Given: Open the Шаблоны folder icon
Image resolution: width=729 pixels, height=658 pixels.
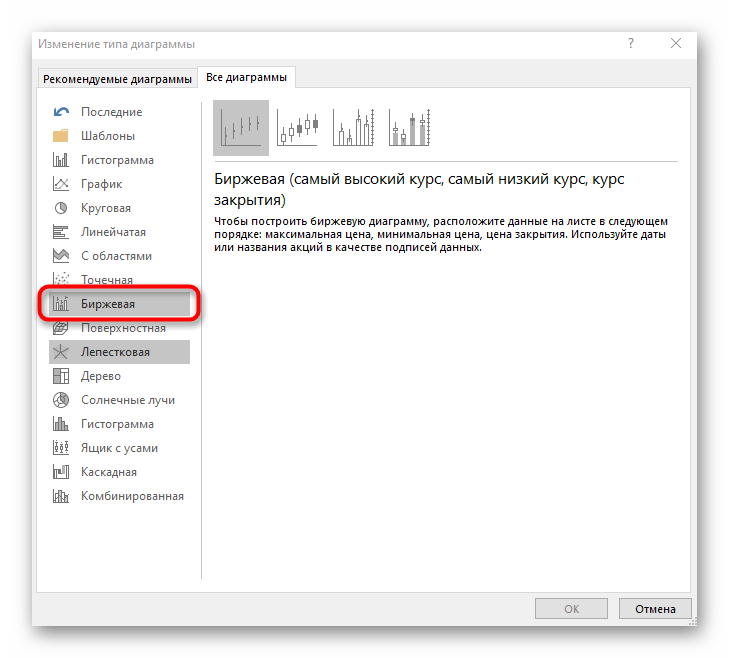Looking at the screenshot, I should click(61, 136).
